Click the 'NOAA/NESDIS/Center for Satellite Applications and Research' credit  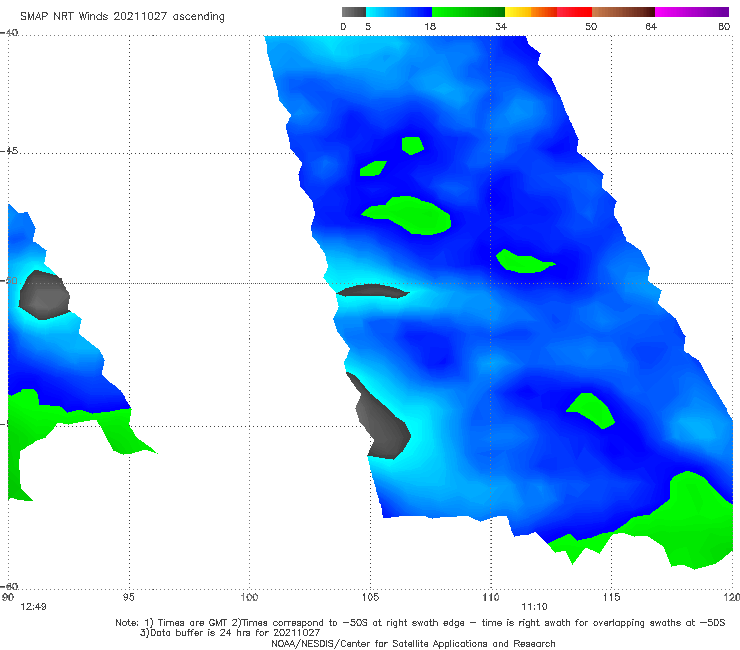(x=413, y=644)
